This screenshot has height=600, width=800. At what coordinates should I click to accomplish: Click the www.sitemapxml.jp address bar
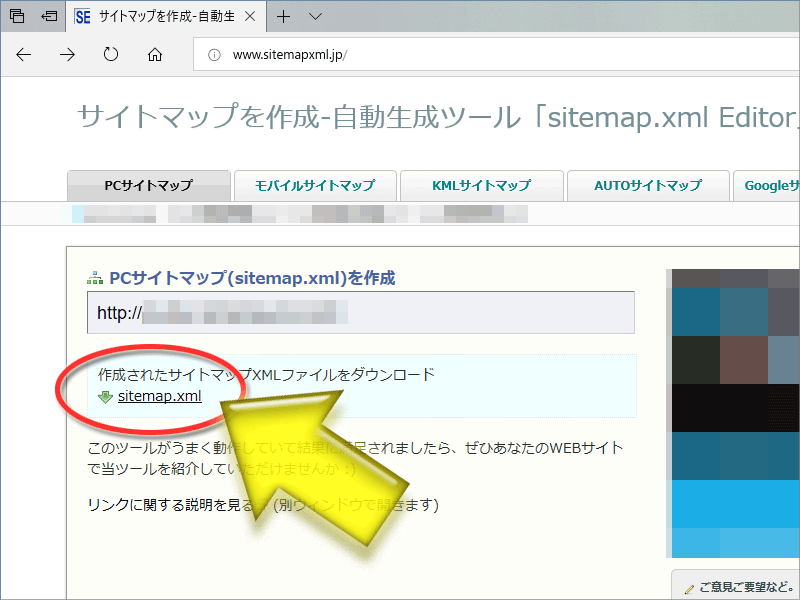[x=500, y=55]
